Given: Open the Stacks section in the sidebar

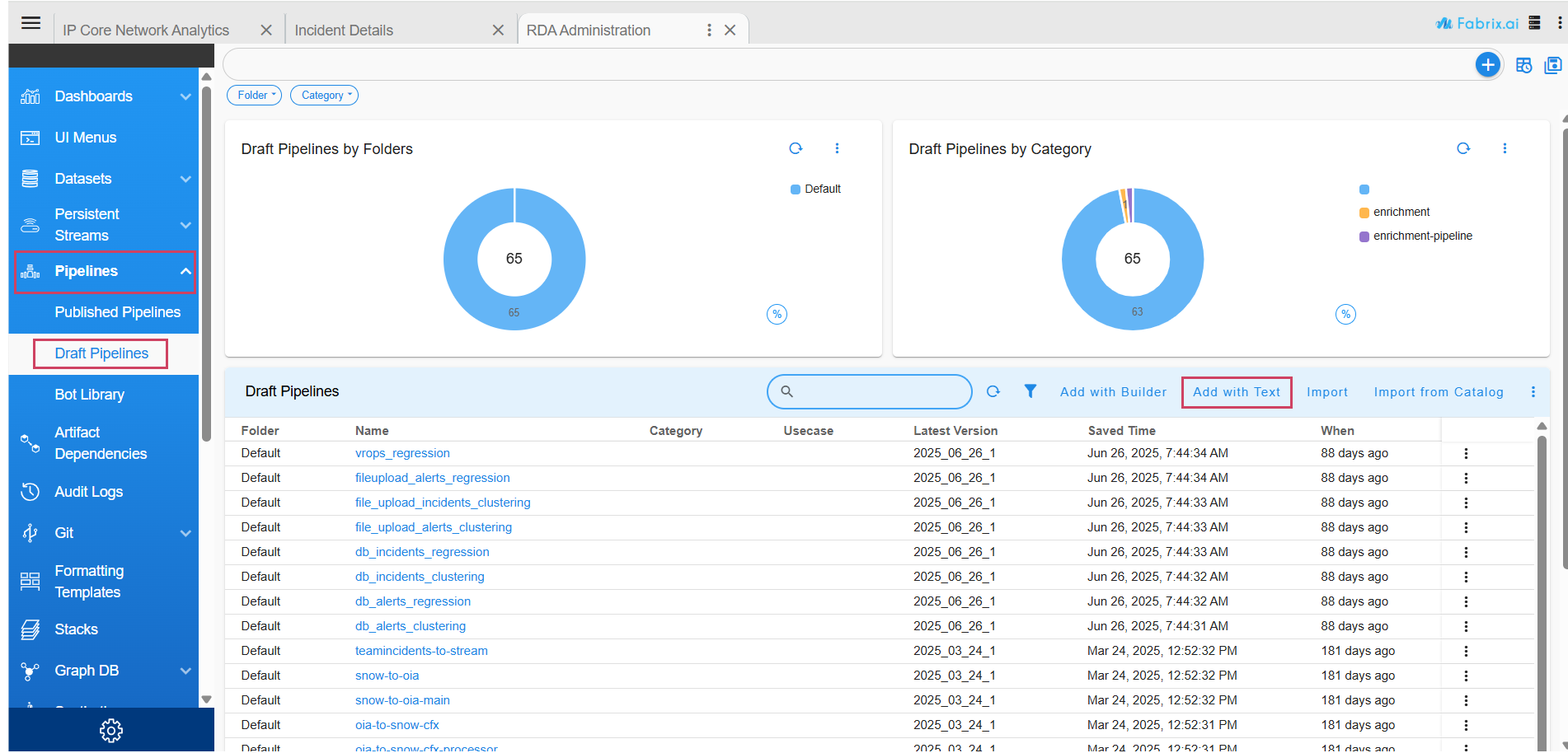Looking at the screenshot, I should pyautogui.click(x=76, y=629).
